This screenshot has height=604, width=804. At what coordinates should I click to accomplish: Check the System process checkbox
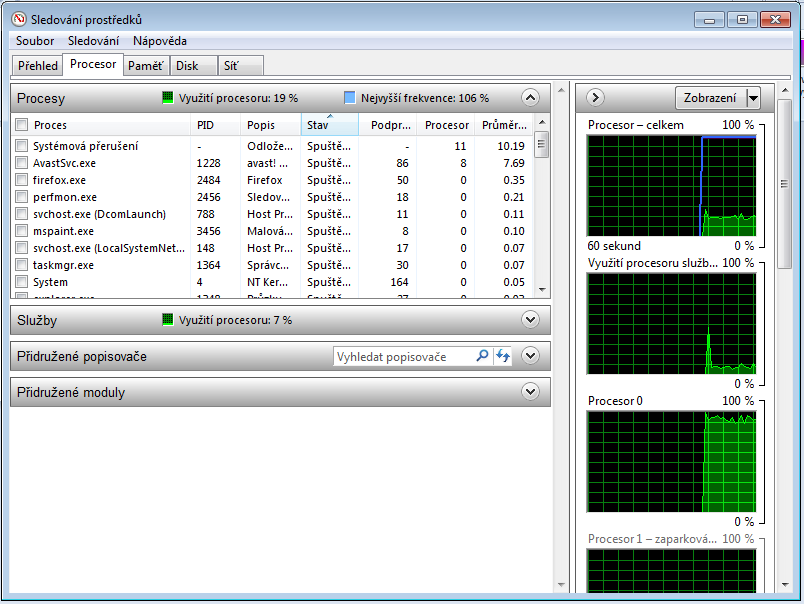tap(22, 281)
